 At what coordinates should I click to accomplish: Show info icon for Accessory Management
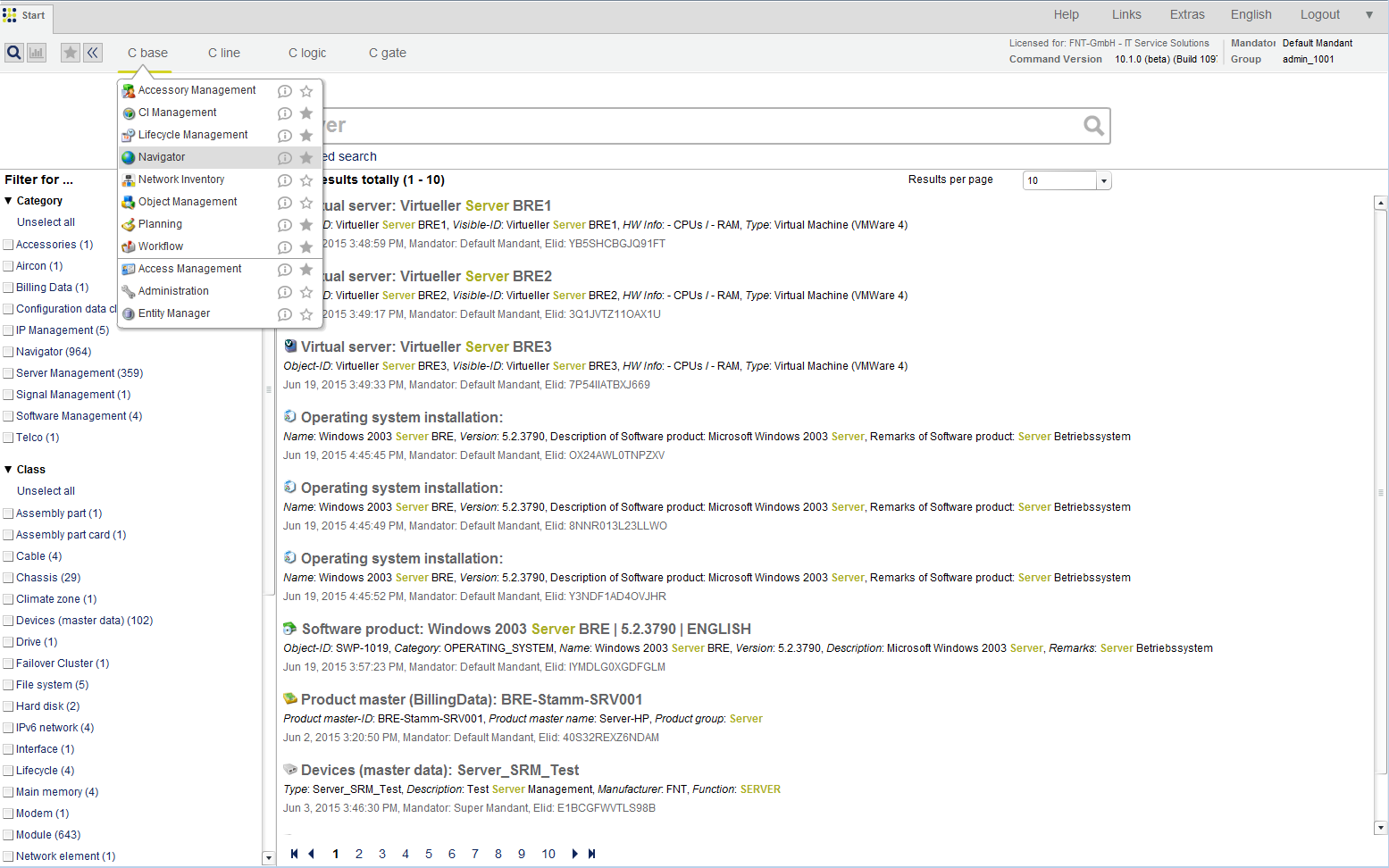tap(285, 91)
